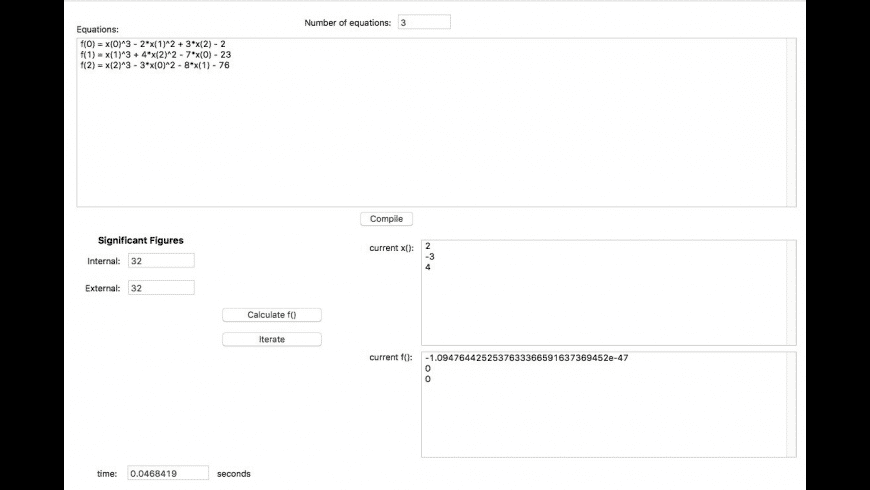
Task: Hit the Iterate button
Action: 271,339
